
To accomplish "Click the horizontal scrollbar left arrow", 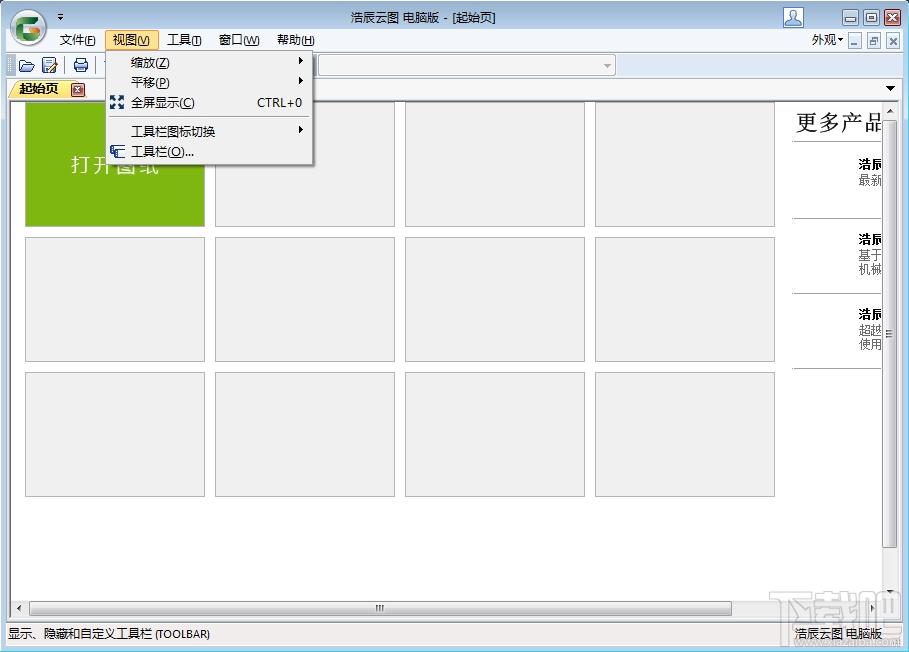I will pos(19,608).
